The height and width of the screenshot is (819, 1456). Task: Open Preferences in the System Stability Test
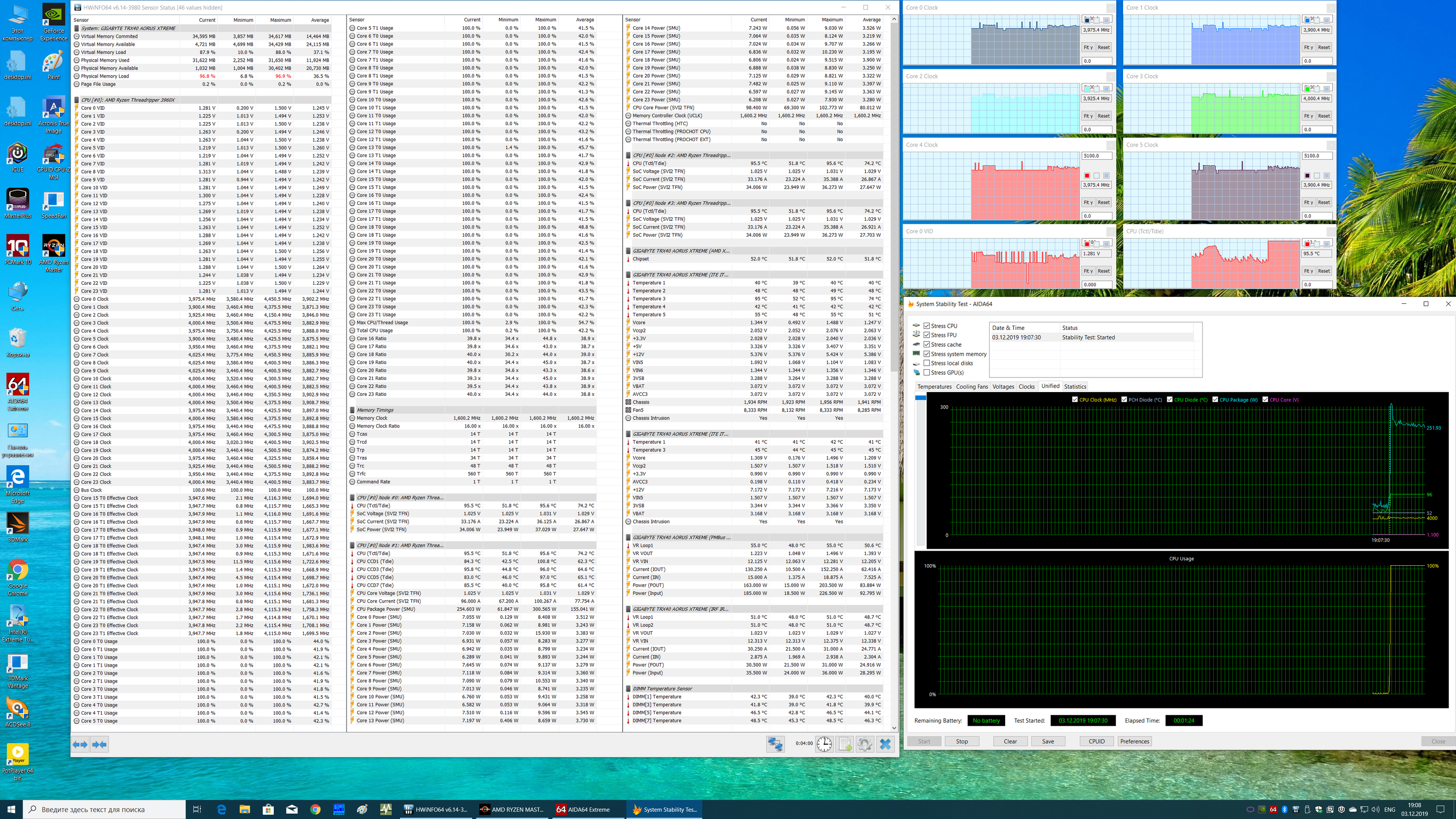tap(1134, 741)
